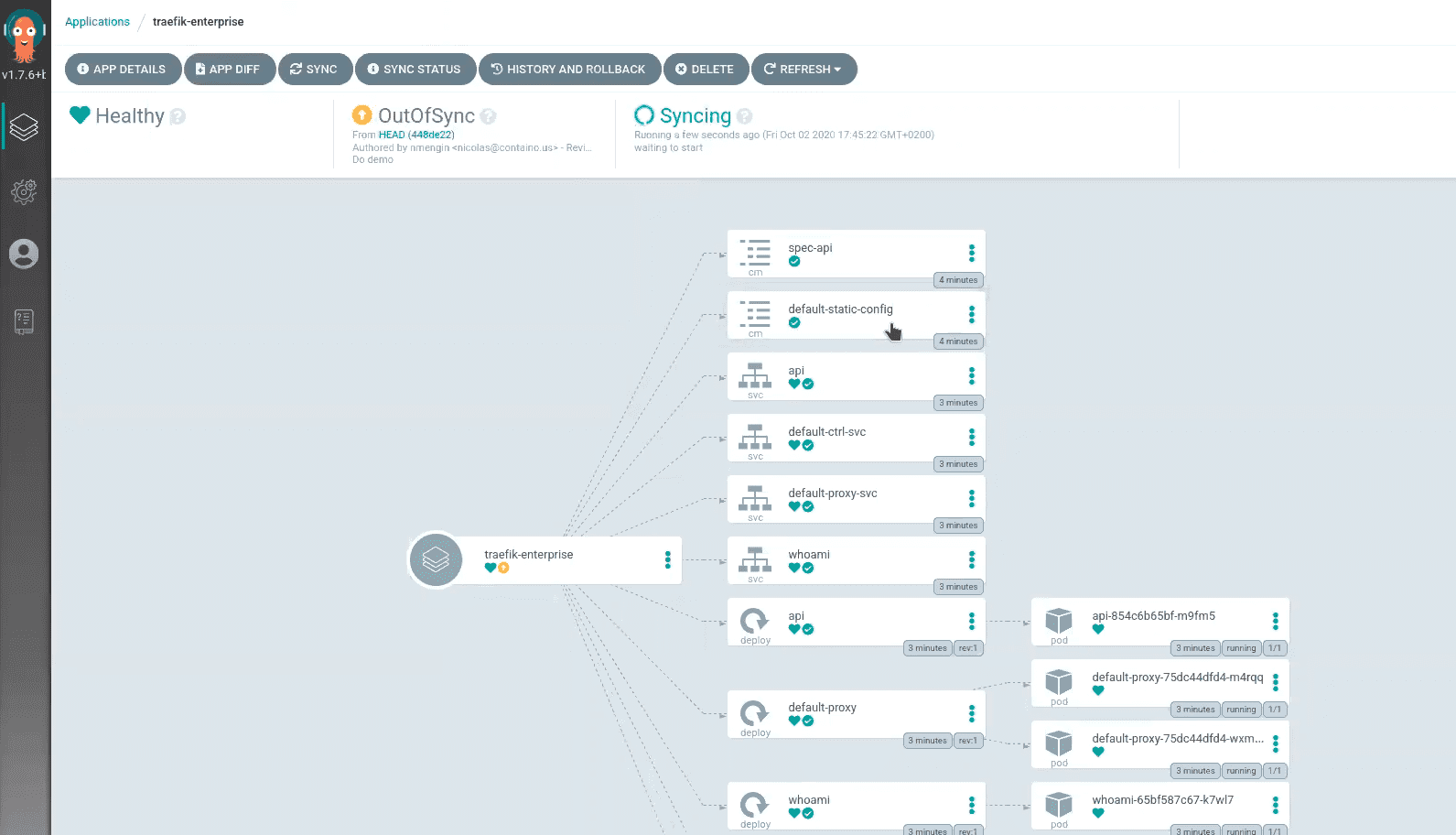Click the DELETE application button
This screenshot has height=835, width=1456.
(706, 69)
